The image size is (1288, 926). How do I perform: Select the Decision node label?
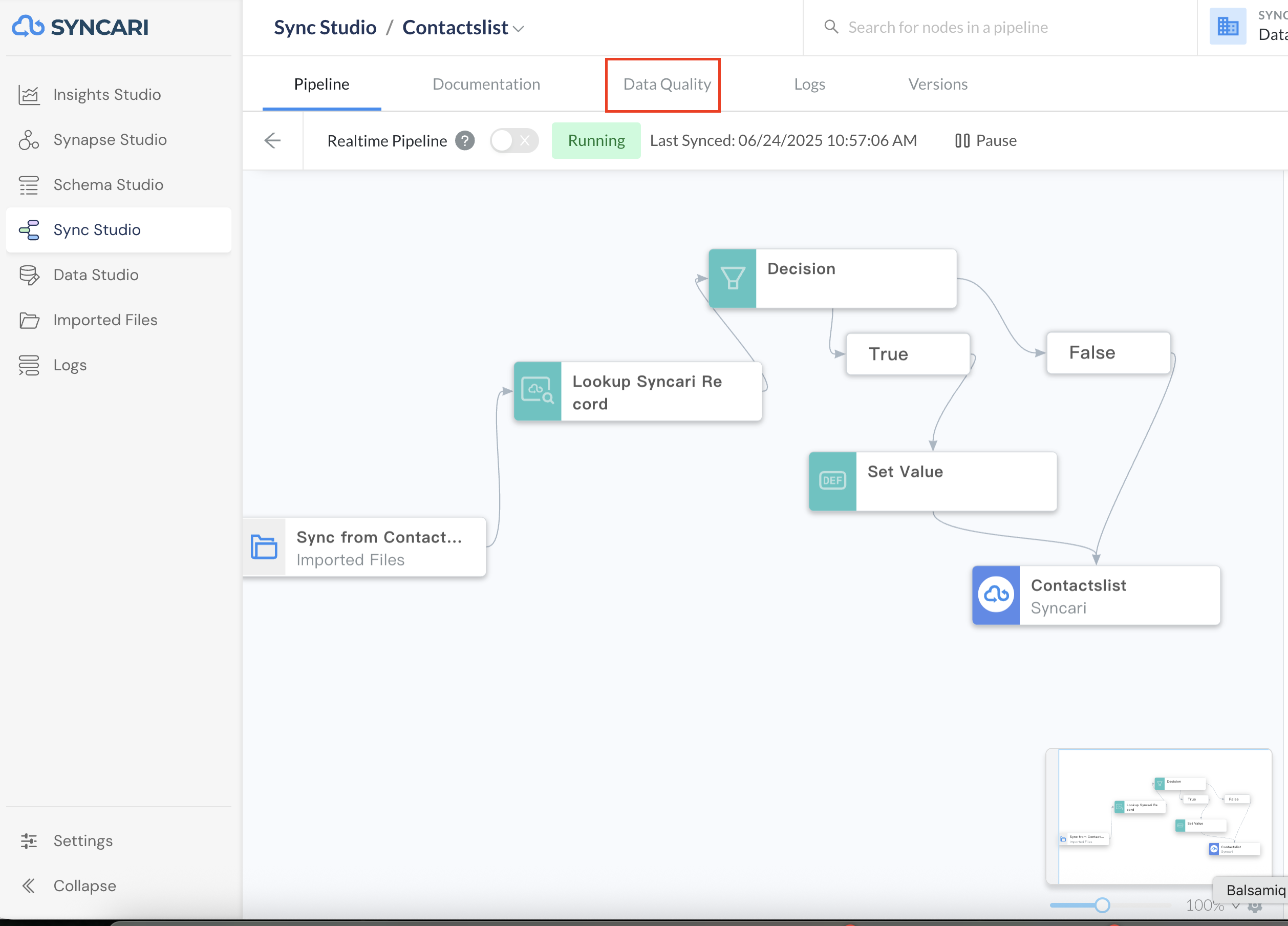[x=801, y=269]
